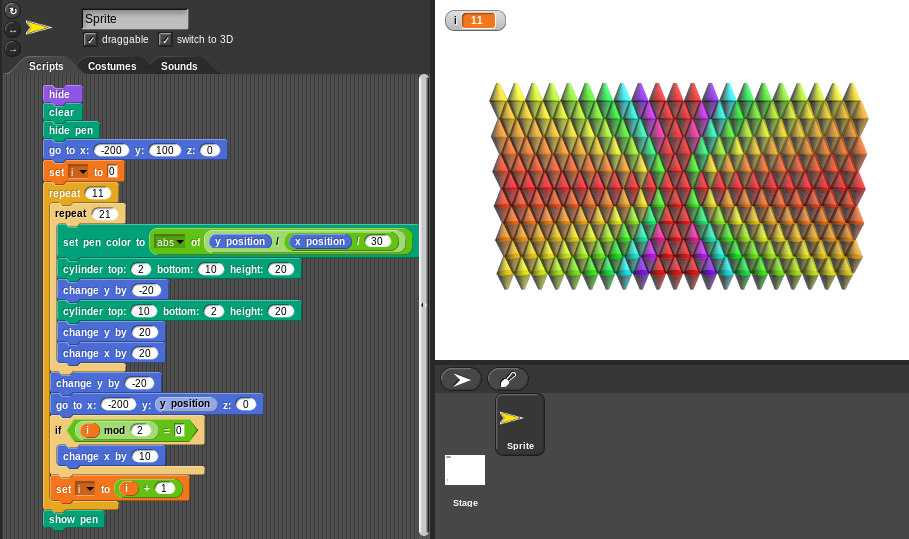
Task: Edit the divisor 30 in pen color block
Action: (377, 242)
